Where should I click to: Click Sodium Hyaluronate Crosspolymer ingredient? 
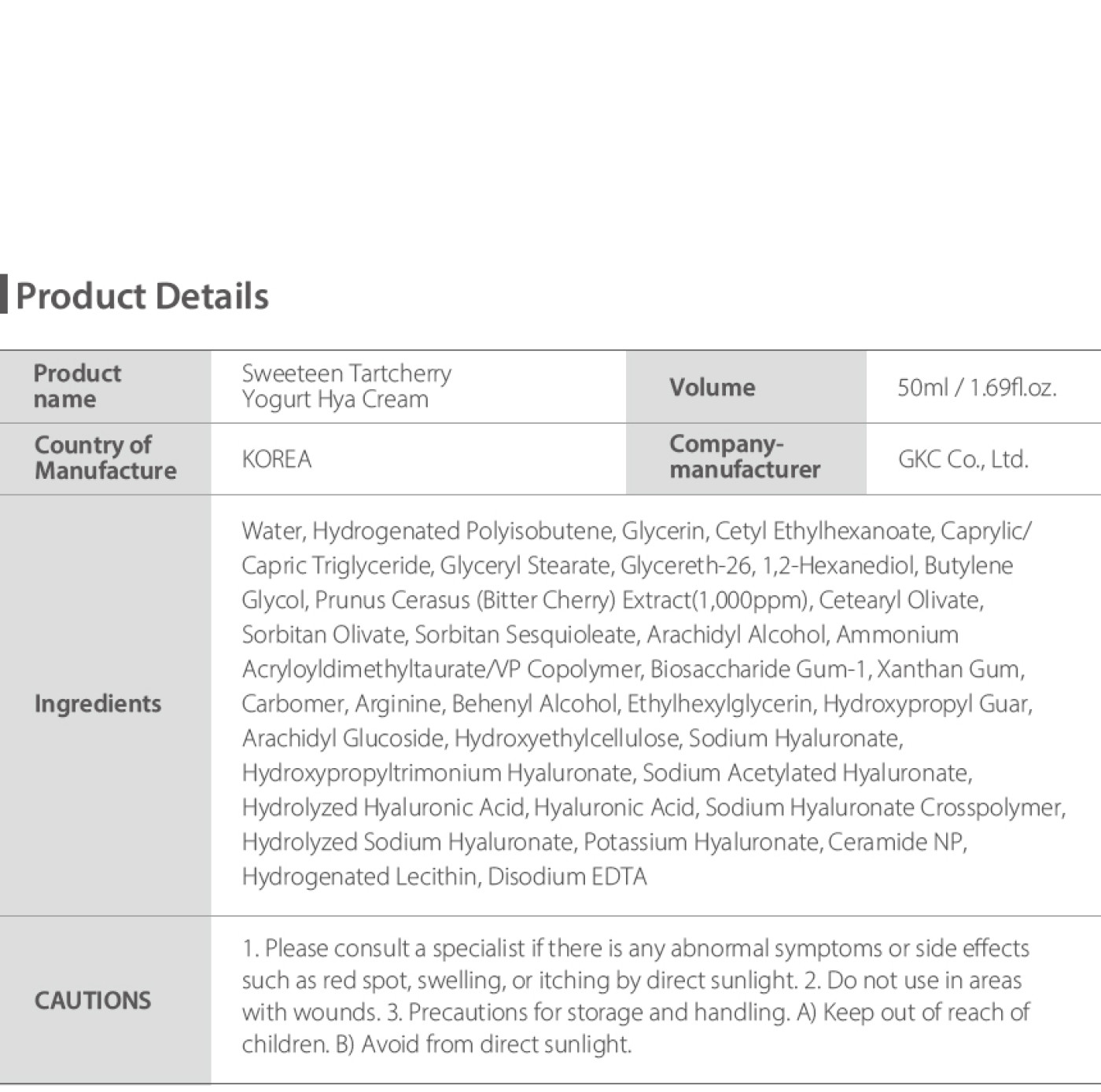tap(885, 807)
